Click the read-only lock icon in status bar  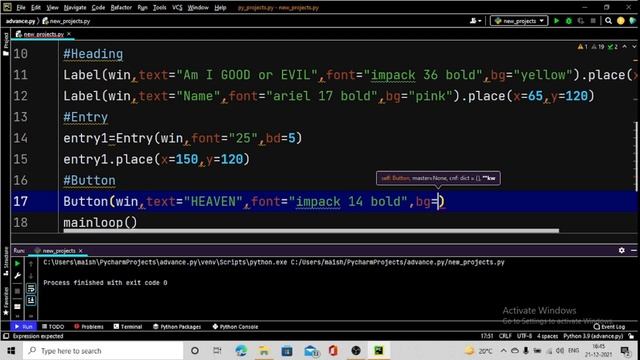[x=631, y=336]
